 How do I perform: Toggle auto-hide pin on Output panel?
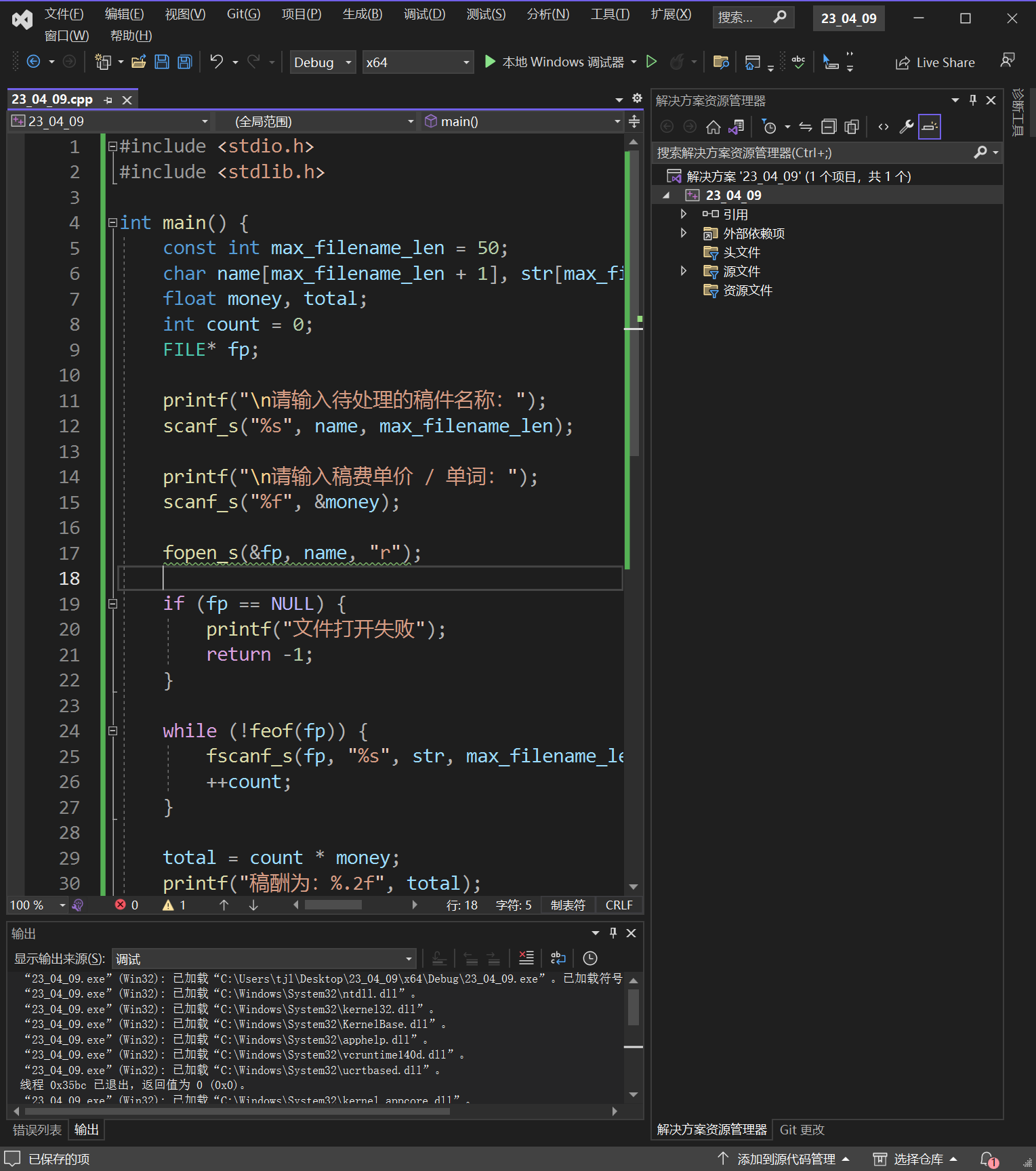[613, 933]
